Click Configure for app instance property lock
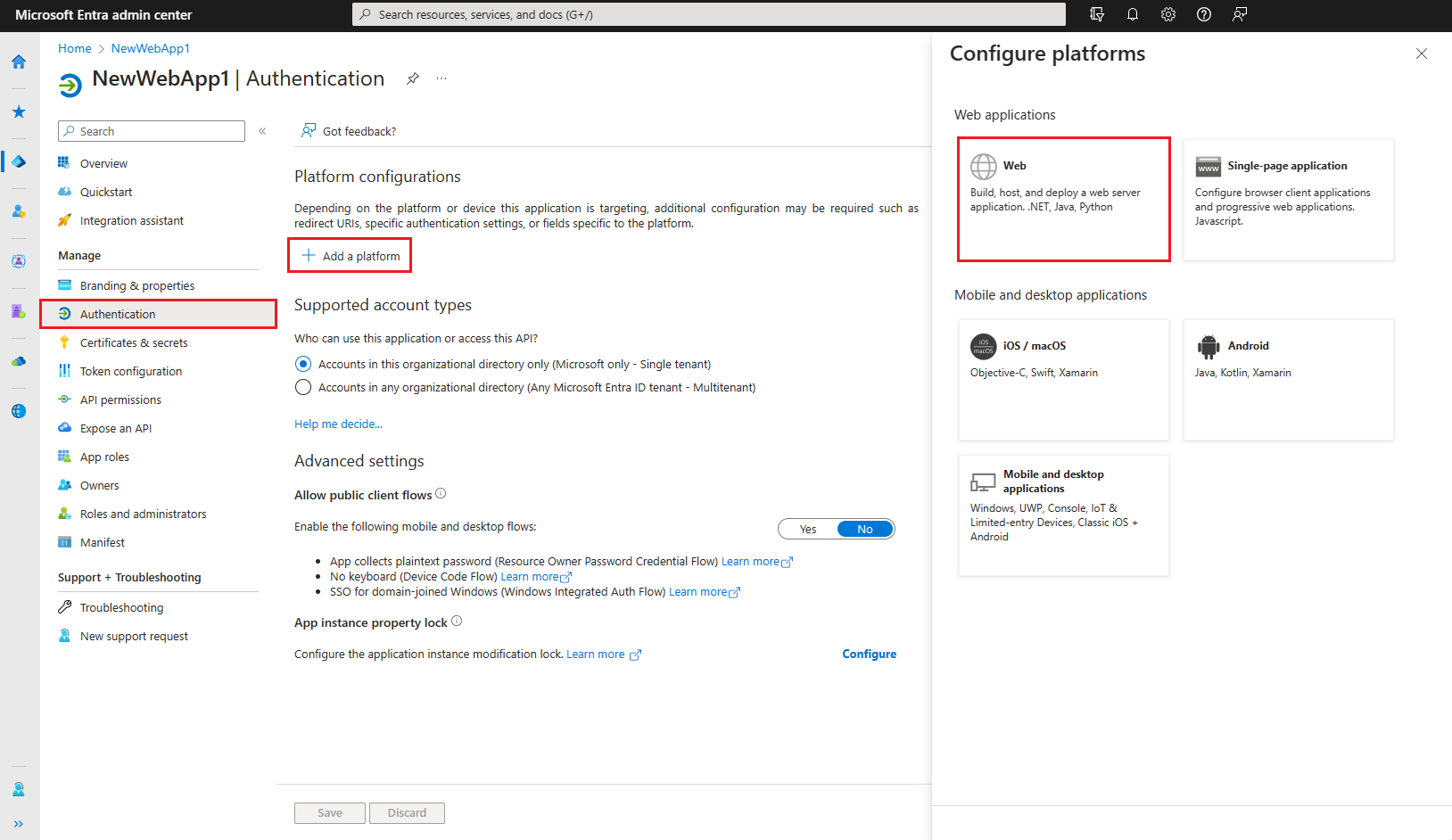 870,654
